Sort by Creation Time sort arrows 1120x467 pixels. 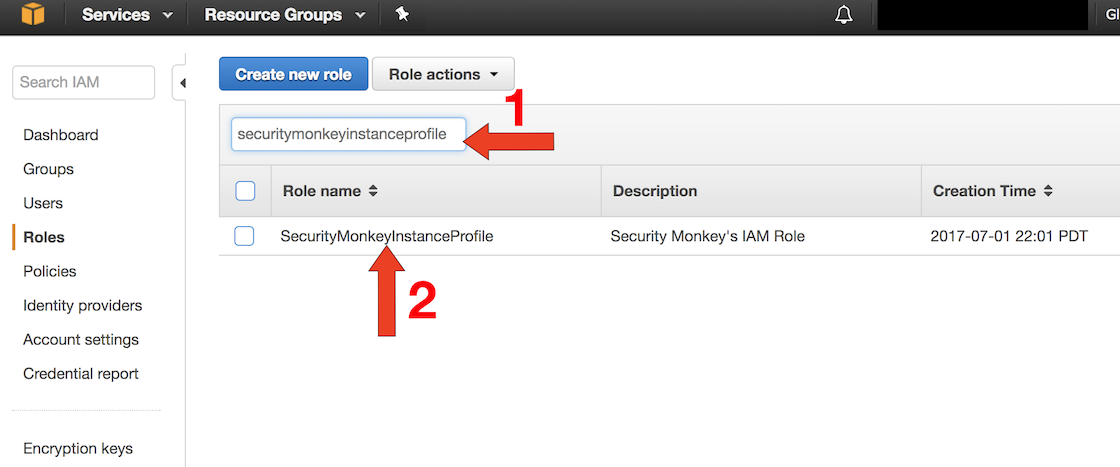click(x=1048, y=191)
